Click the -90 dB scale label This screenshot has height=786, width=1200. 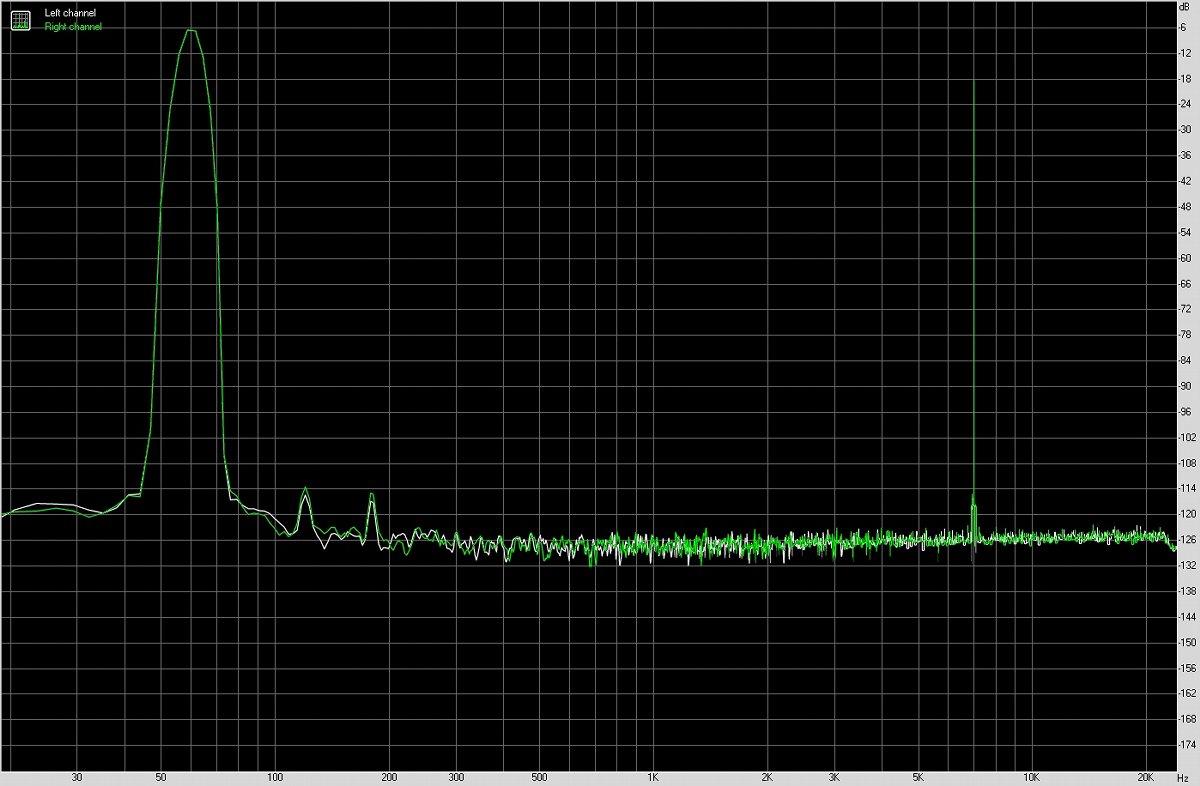click(x=1186, y=386)
